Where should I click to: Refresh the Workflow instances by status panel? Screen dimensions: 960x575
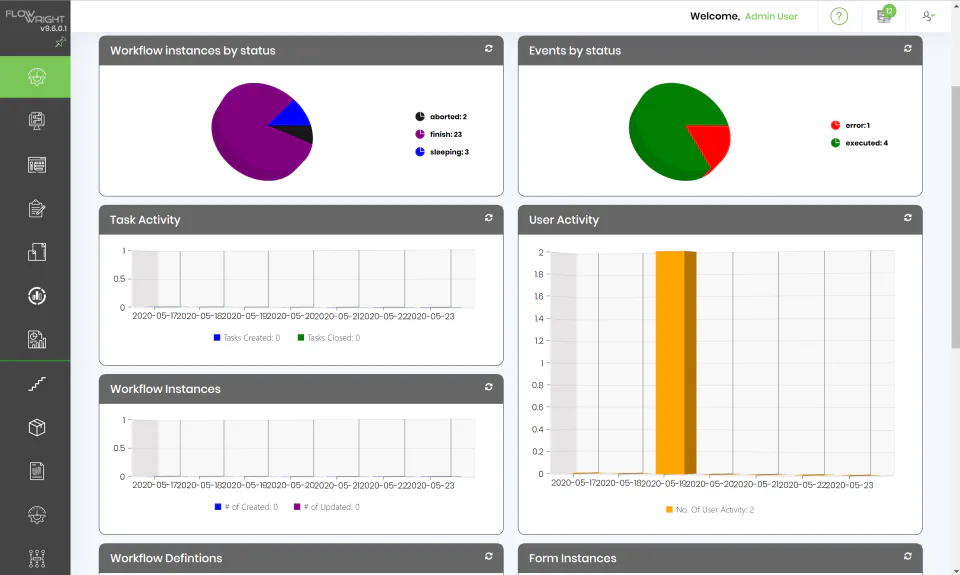[489, 48]
